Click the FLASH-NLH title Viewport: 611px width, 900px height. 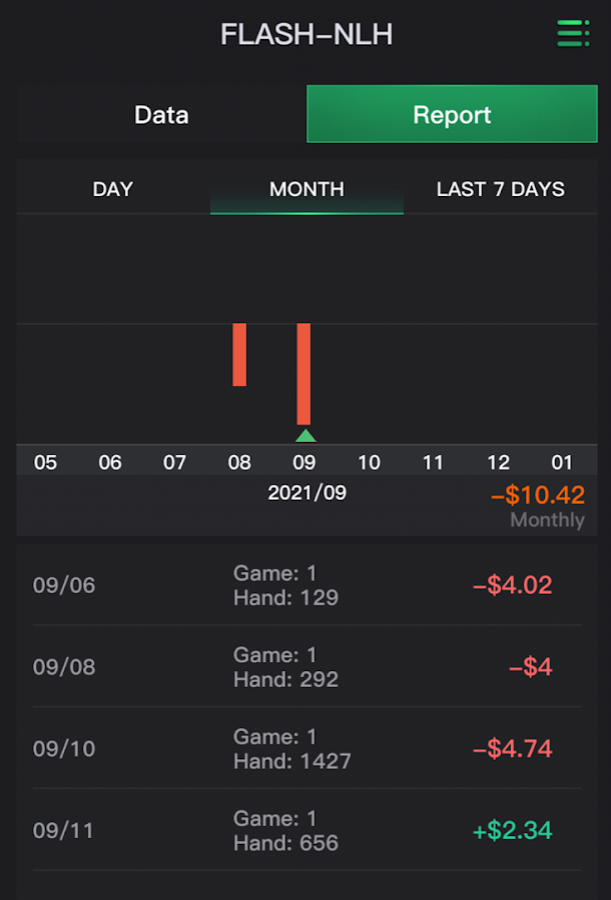(307, 35)
